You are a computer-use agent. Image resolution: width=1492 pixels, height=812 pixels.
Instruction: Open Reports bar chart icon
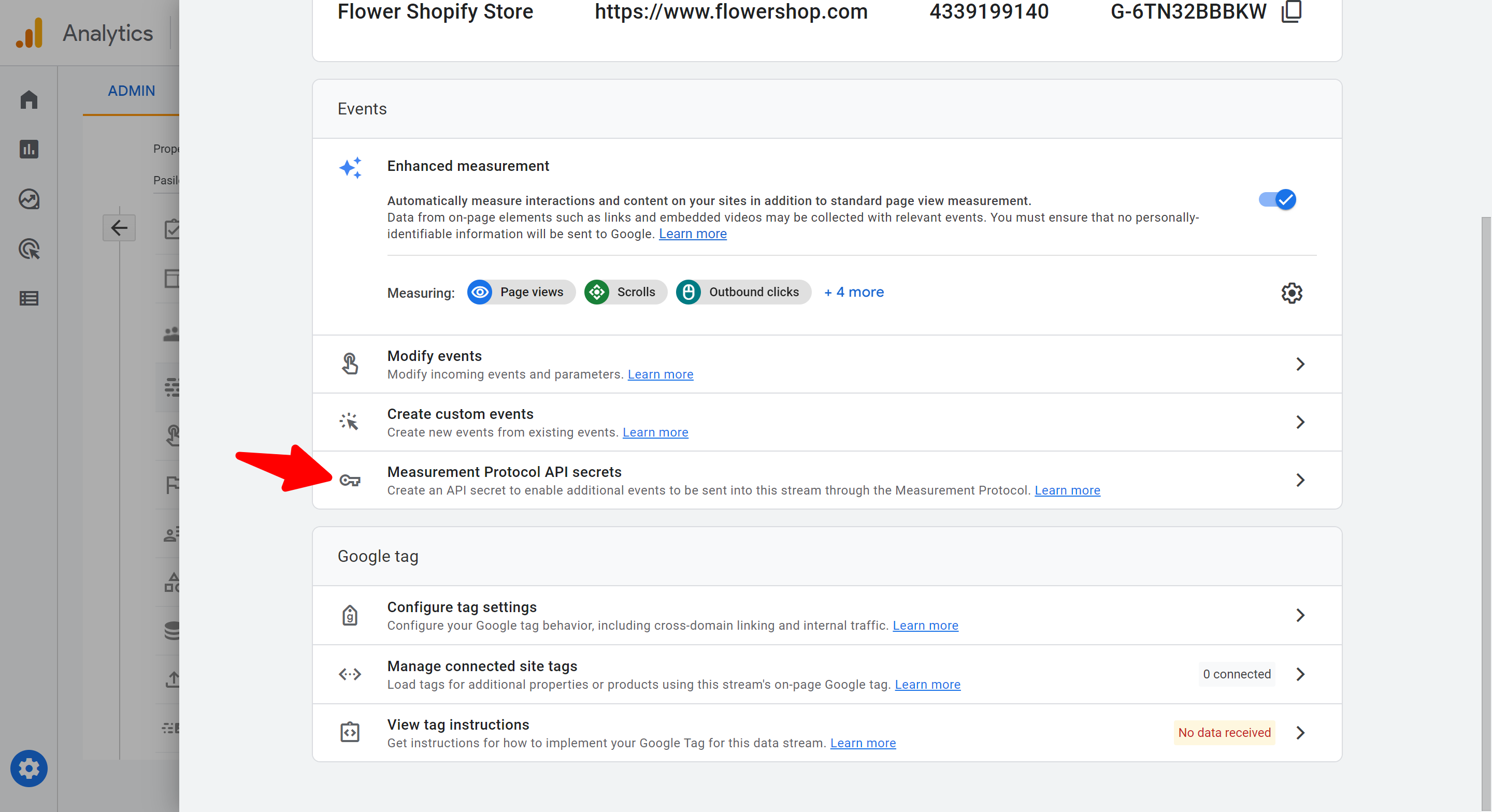28,150
